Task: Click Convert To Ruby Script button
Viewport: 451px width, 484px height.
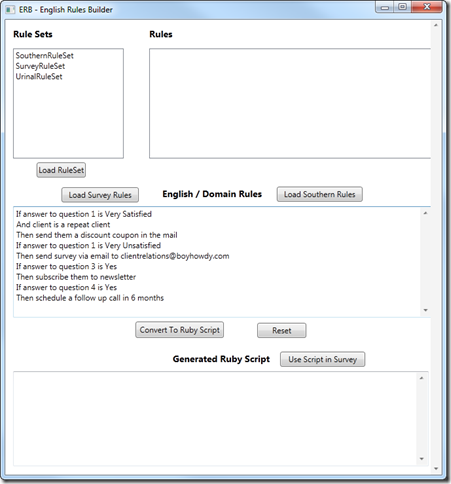Action: (180, 330)
